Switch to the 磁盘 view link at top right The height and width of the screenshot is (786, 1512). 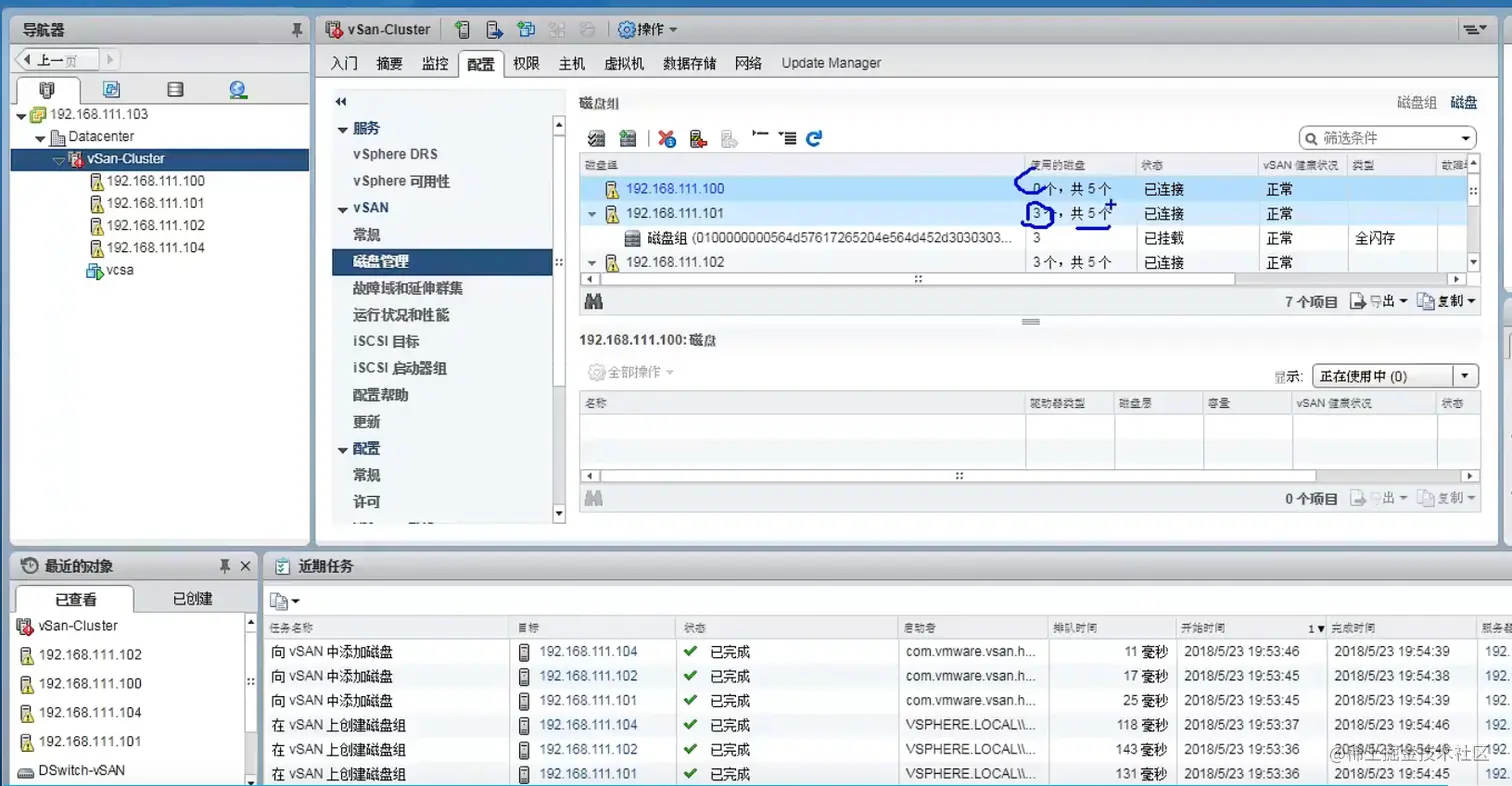[x=1464, y=102]
